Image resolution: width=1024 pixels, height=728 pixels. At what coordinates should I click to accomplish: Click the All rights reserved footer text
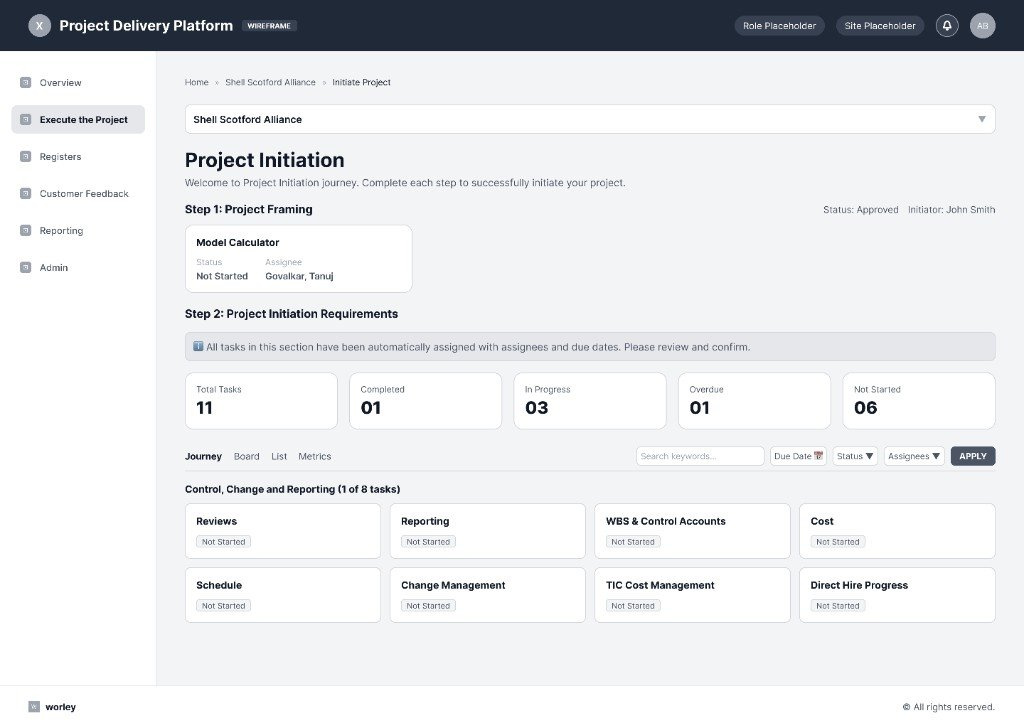[x=948, y=706]
